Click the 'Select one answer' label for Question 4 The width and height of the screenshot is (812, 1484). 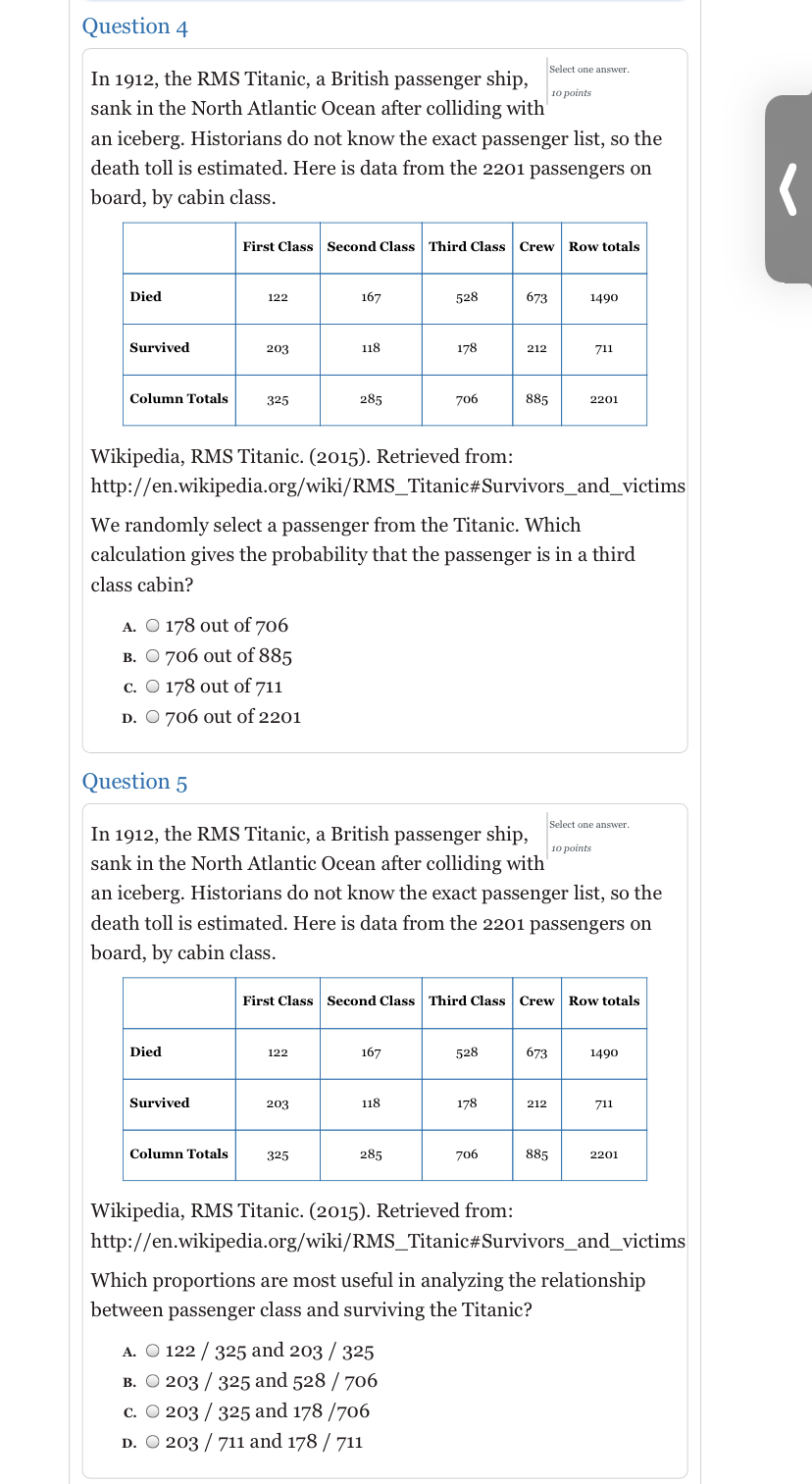click(x=589, y=69)
